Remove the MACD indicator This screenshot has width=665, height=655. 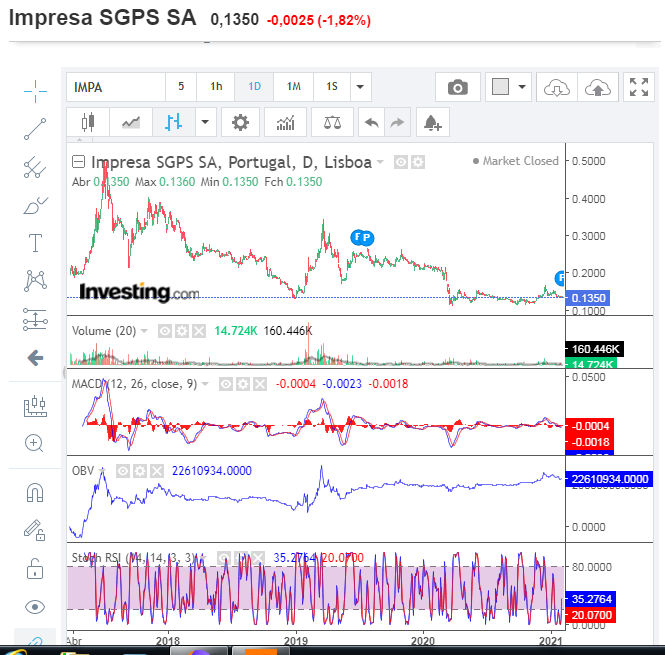click(x=260, y=384)
